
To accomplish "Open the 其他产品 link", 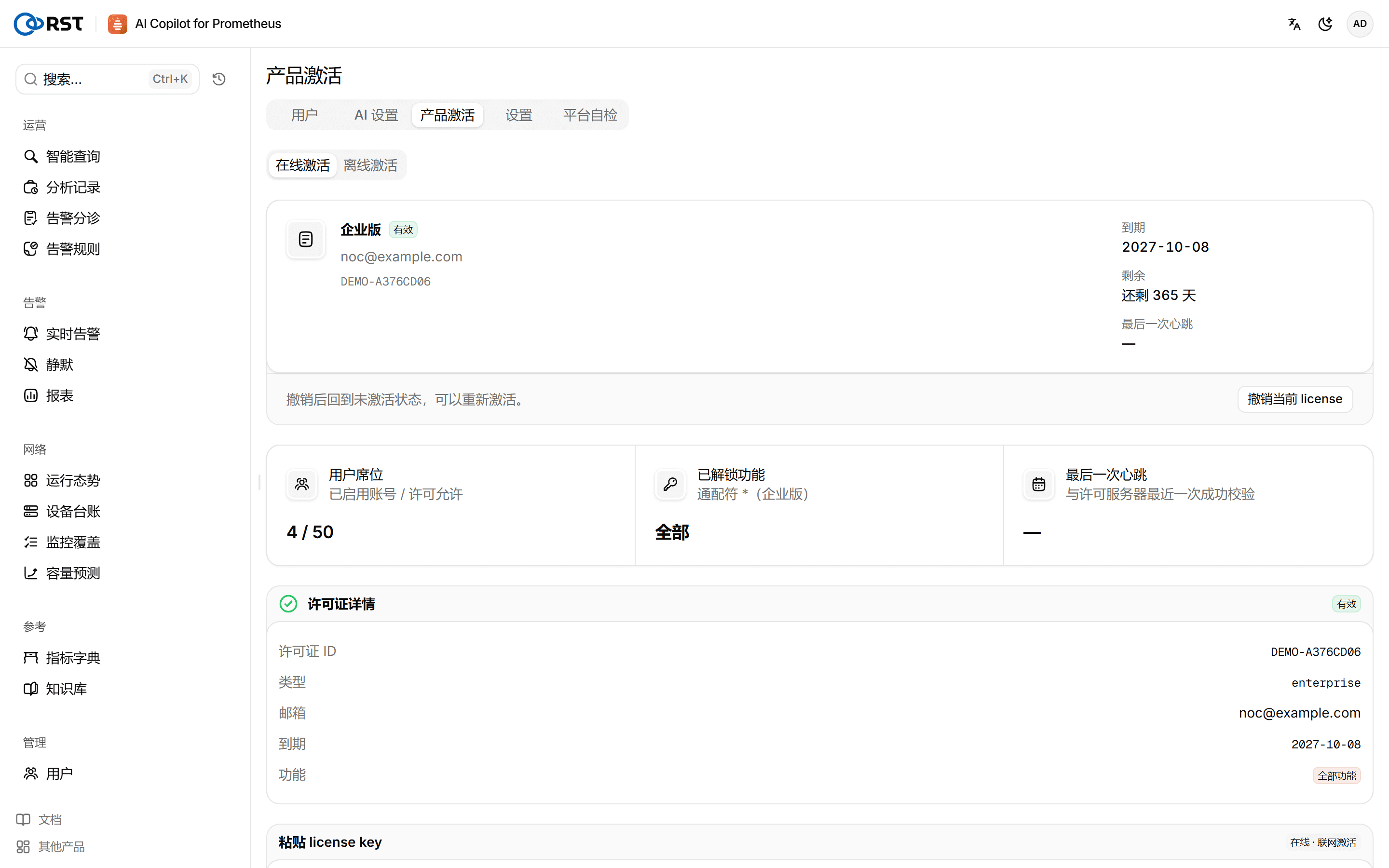I will (51, 847).
